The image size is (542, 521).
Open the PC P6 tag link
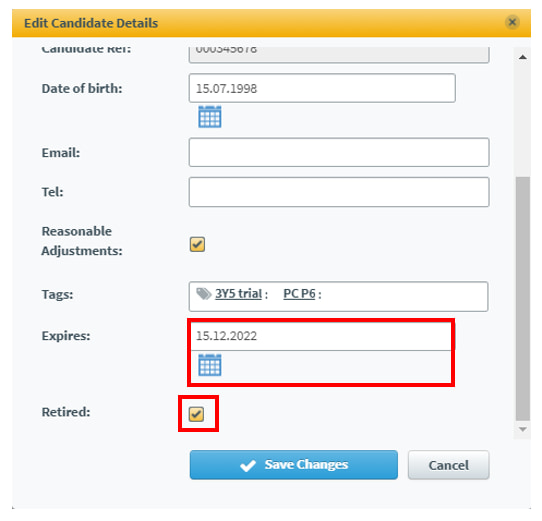299,294
